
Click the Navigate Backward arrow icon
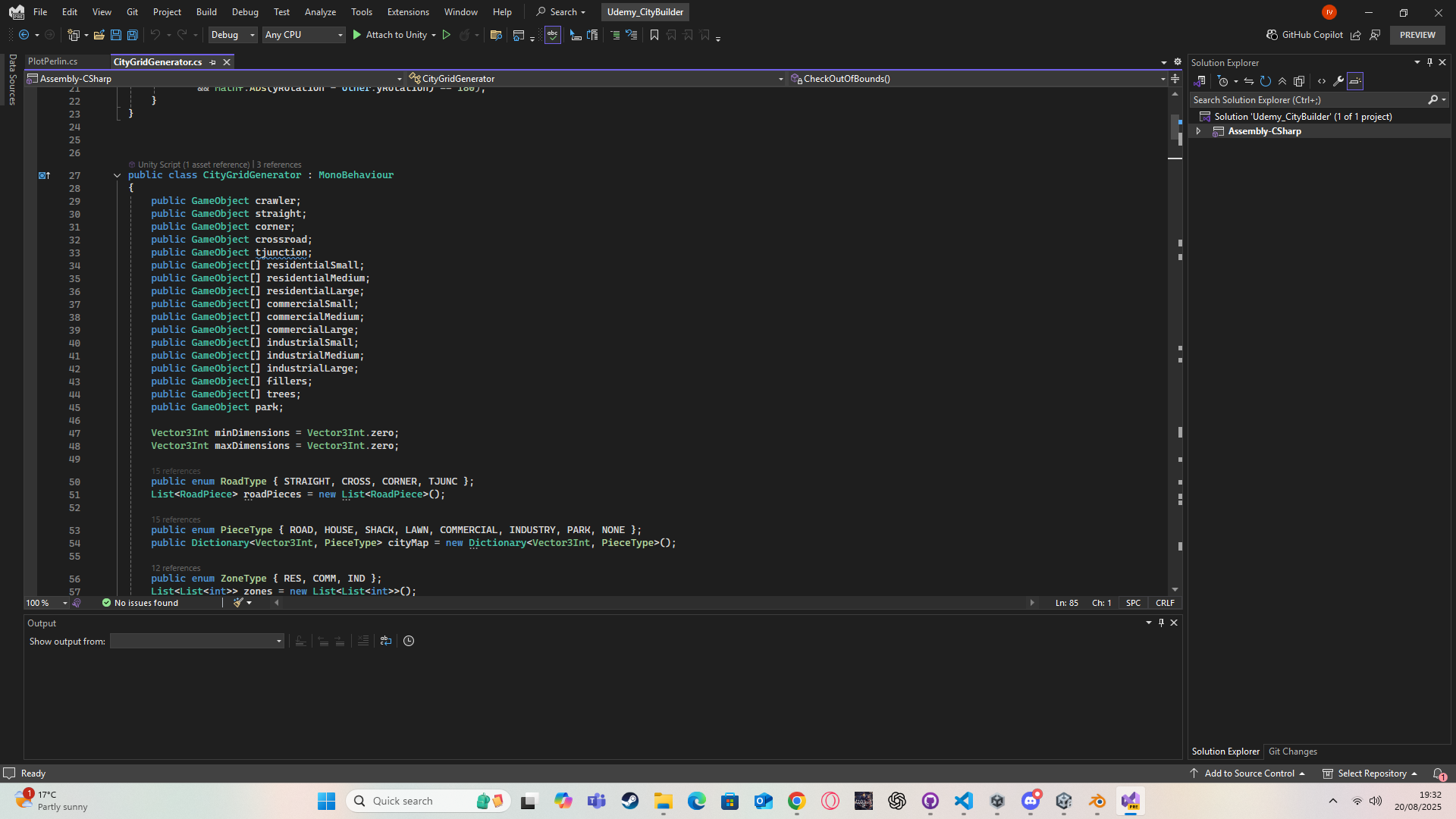tap(24, 35)
